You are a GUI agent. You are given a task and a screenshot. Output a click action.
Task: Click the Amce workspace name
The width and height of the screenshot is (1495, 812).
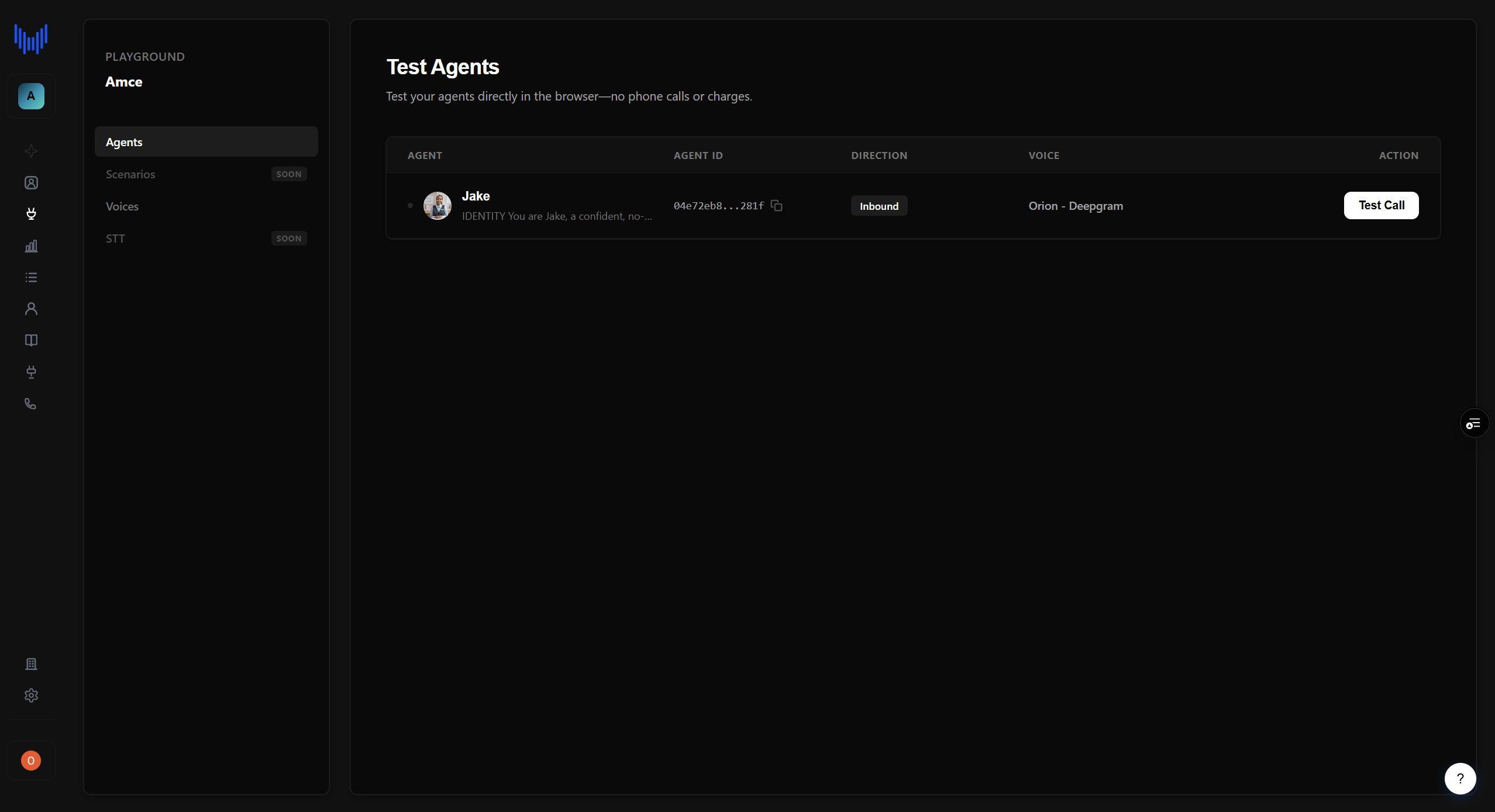123,82
